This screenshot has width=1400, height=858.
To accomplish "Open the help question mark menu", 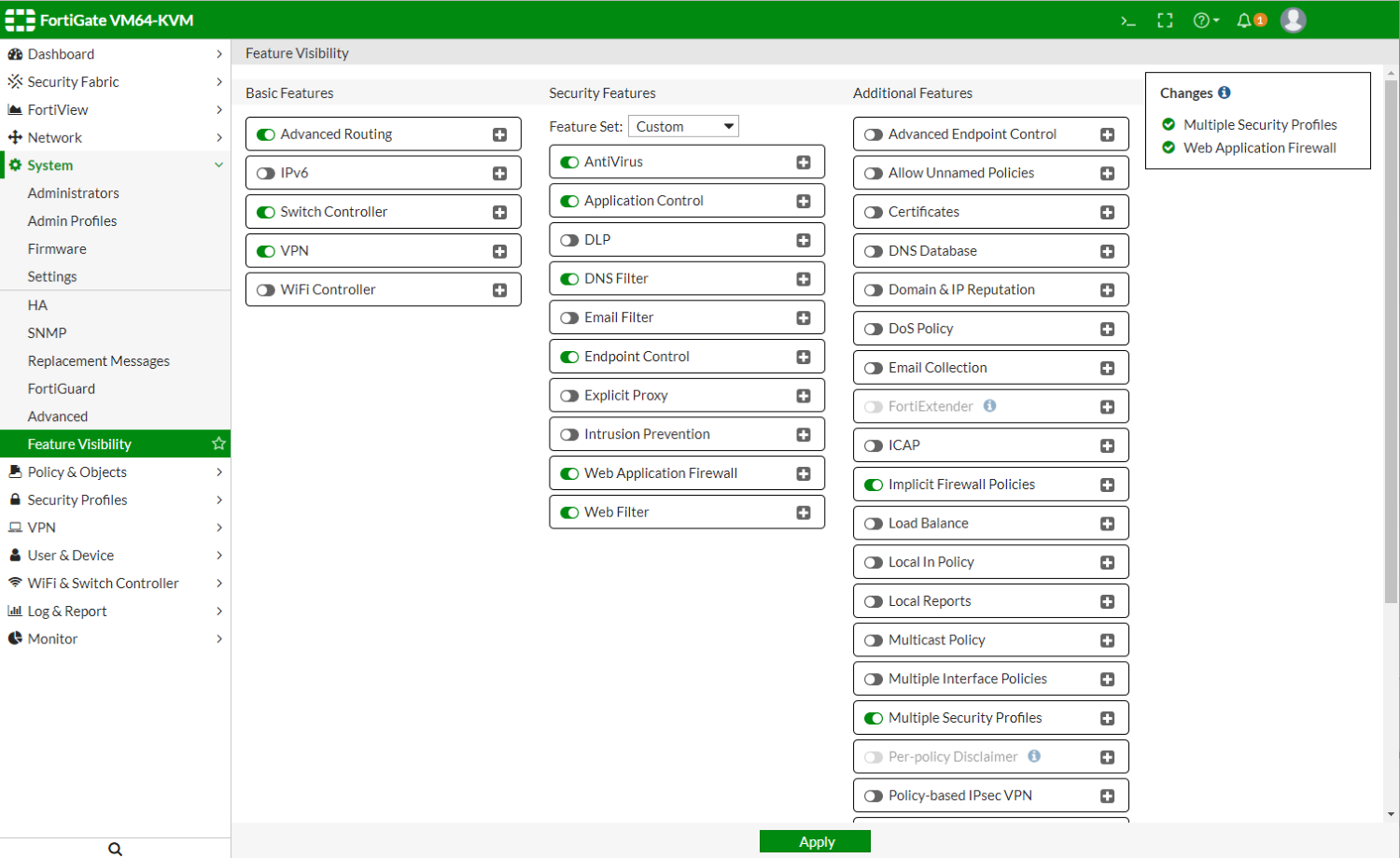I will point(1206,21).
